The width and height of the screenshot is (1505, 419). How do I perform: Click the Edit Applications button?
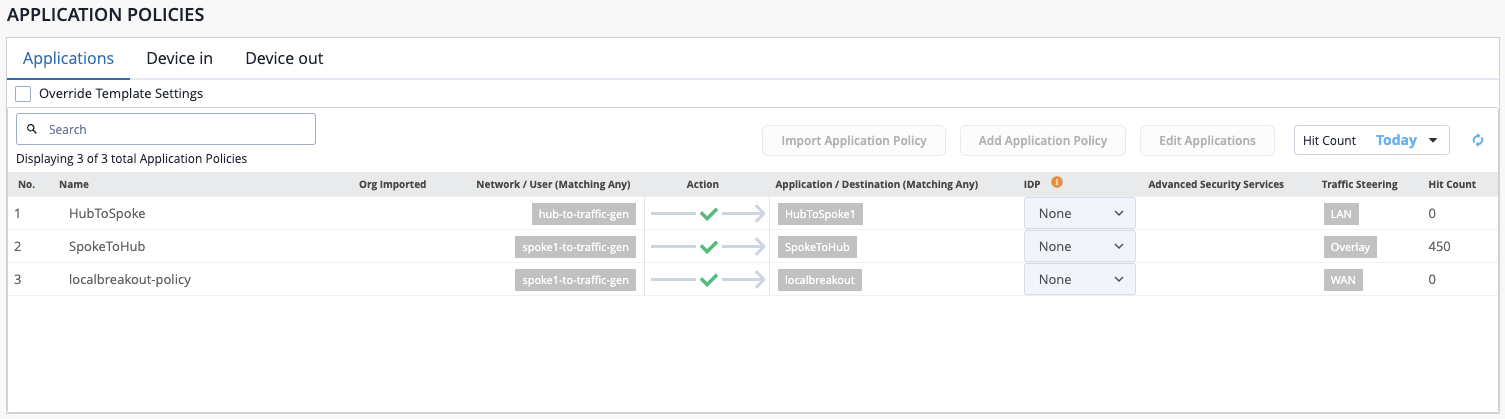click(x=1207, y=141)
